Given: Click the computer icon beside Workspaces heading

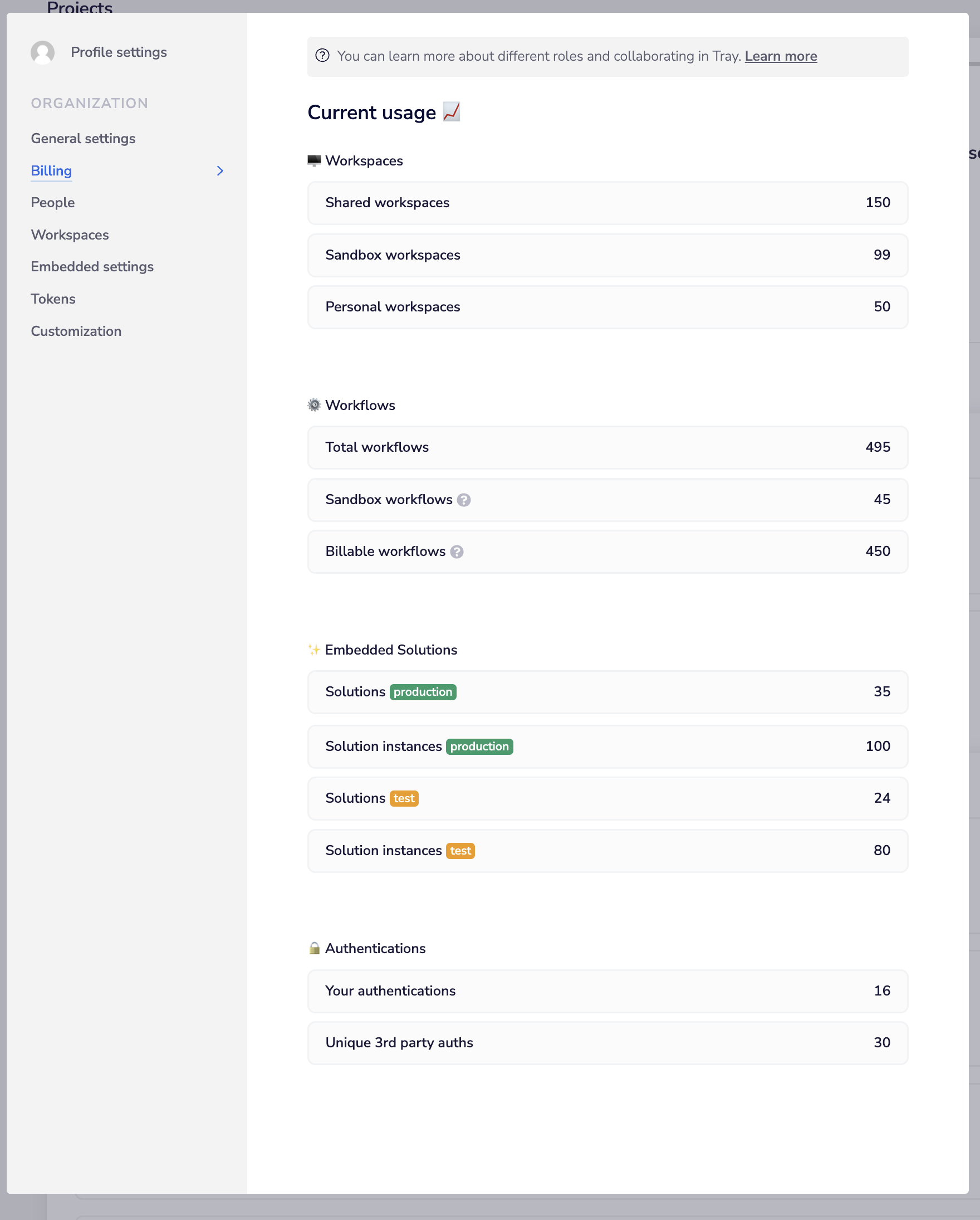Looking at the screenshot, I should [314, 160].
